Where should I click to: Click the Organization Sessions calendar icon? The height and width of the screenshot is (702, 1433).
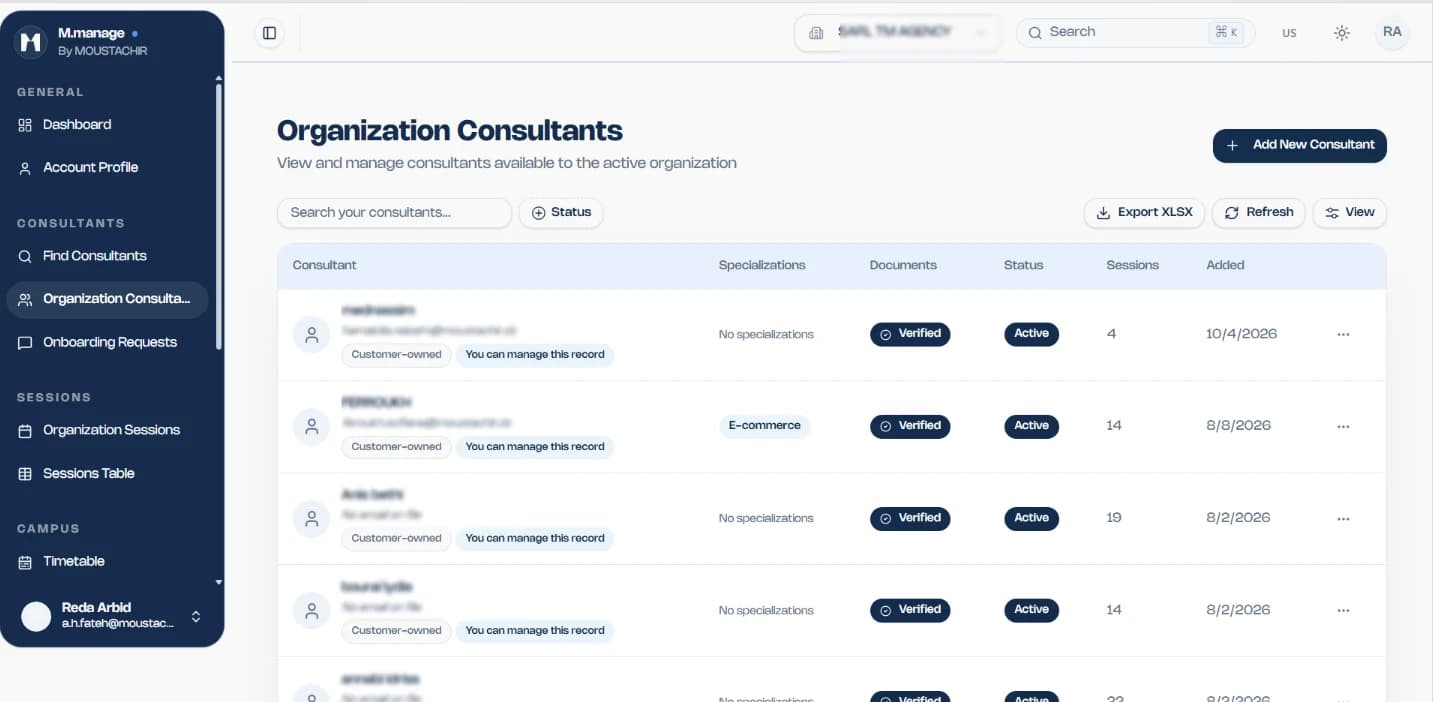point(25,430)
